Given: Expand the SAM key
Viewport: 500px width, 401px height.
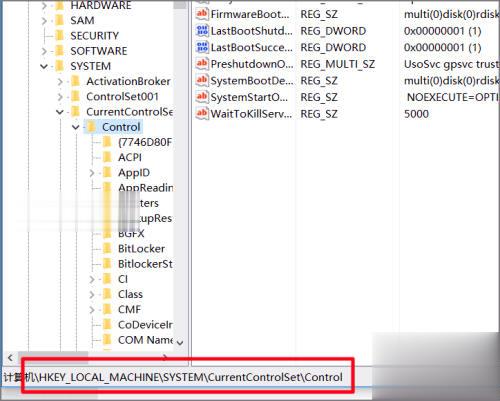Looking at the screenshot, I should pyautogui.click(x=44, y=21).
